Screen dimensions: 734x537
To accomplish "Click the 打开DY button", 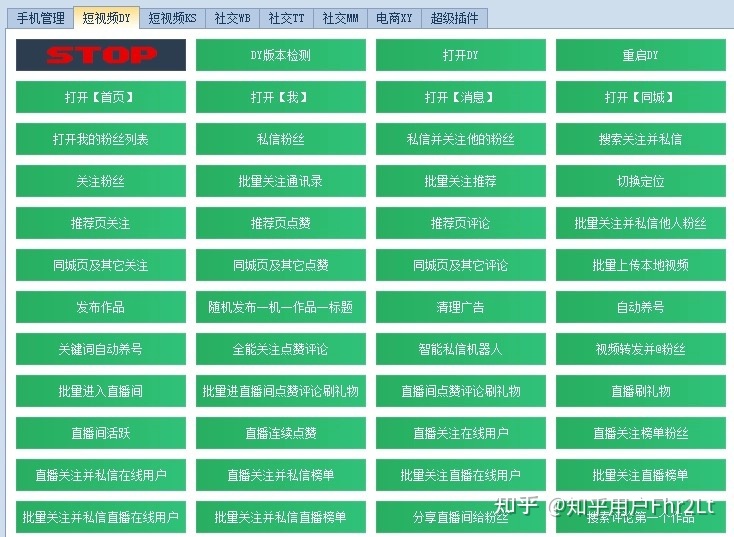I will tap(461, 55).
